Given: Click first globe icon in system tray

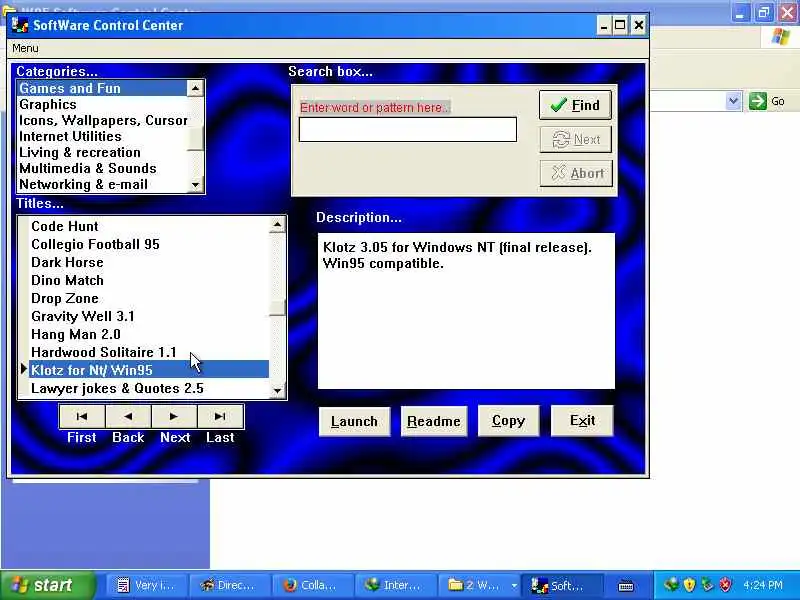Looking at the screenshot, I should pos(671,585).
